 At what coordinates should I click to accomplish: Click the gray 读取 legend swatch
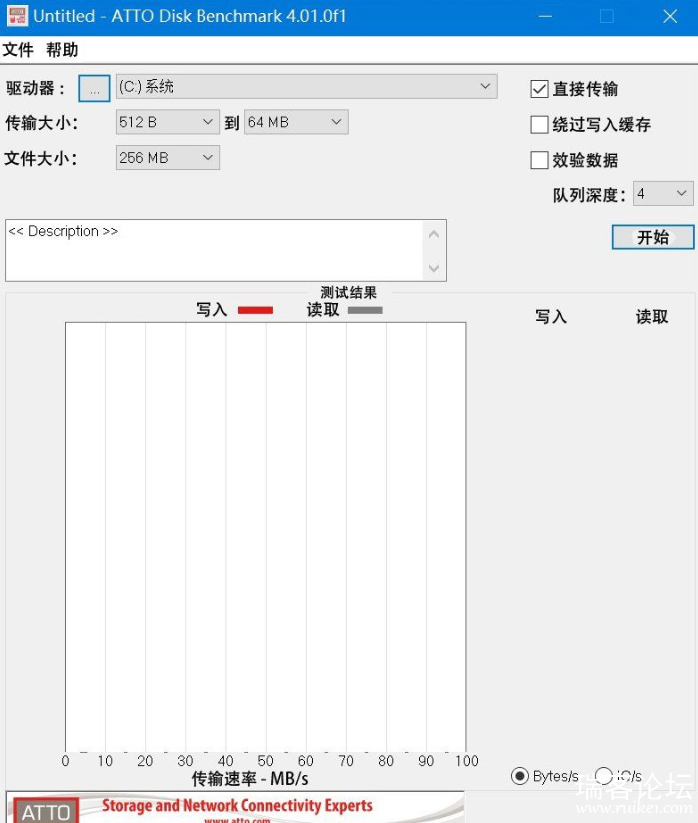point(365,310)
